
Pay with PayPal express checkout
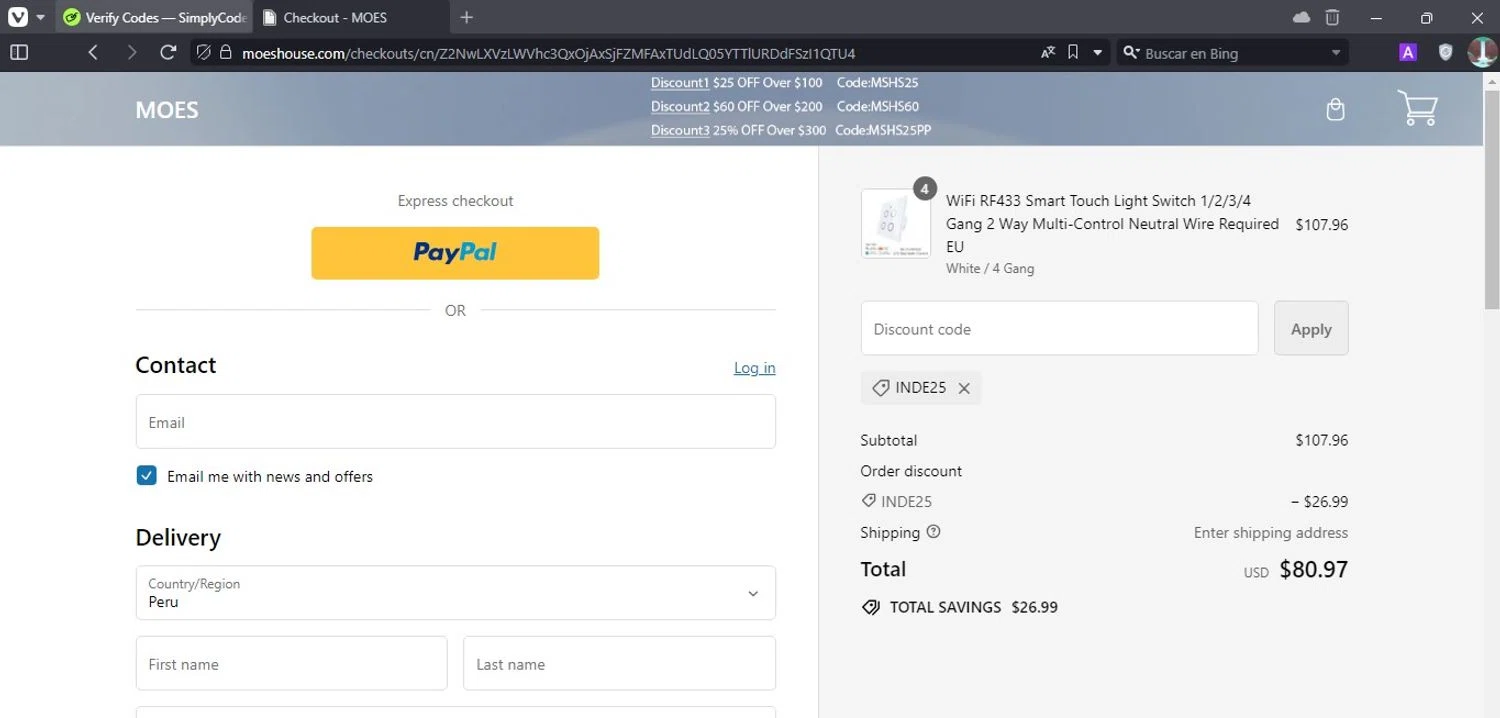[x=455, y=253]
